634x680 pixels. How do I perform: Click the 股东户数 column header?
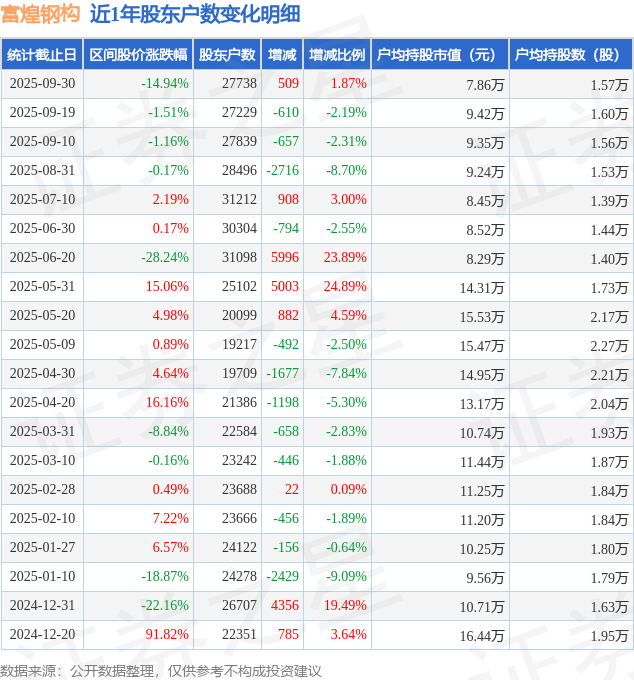[228, 55]
